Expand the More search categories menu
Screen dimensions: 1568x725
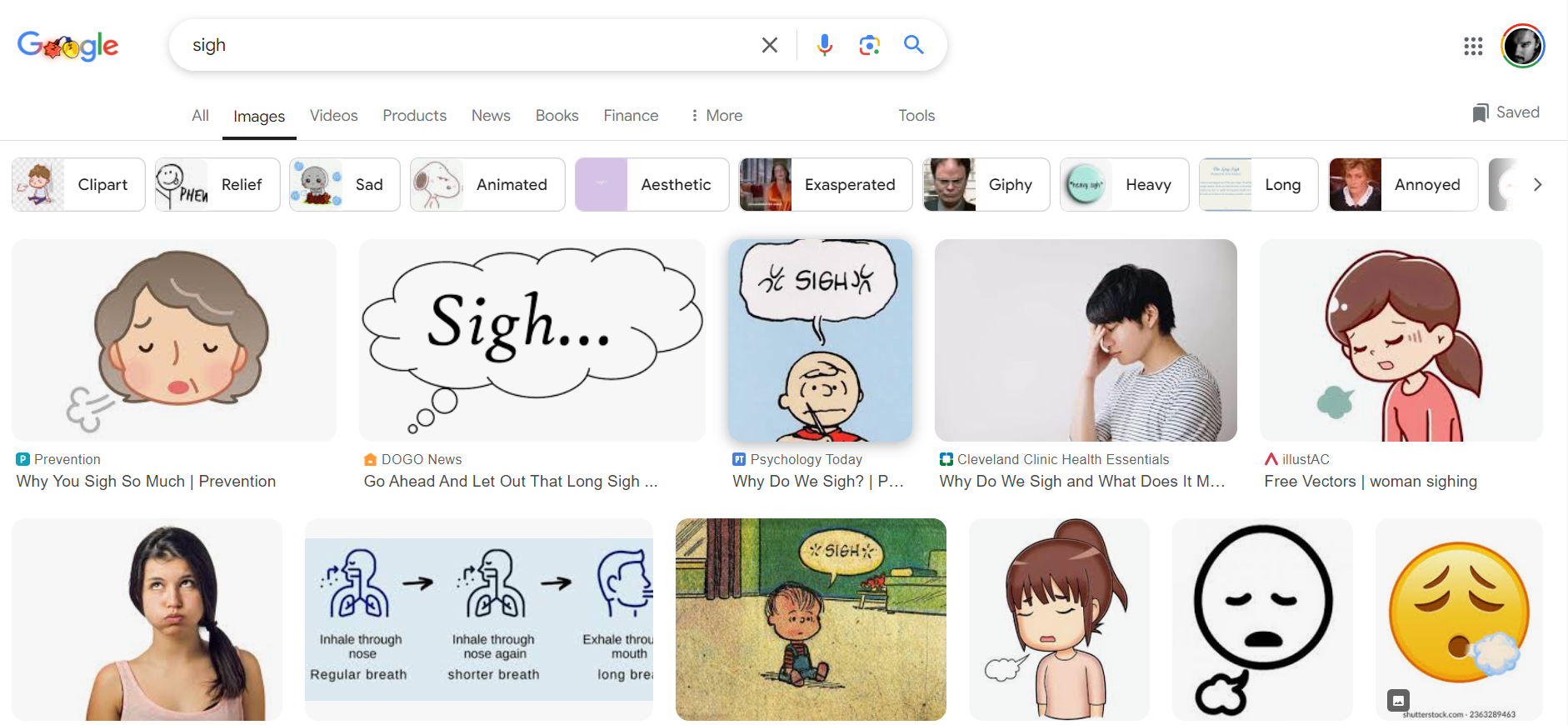(716, 116)
